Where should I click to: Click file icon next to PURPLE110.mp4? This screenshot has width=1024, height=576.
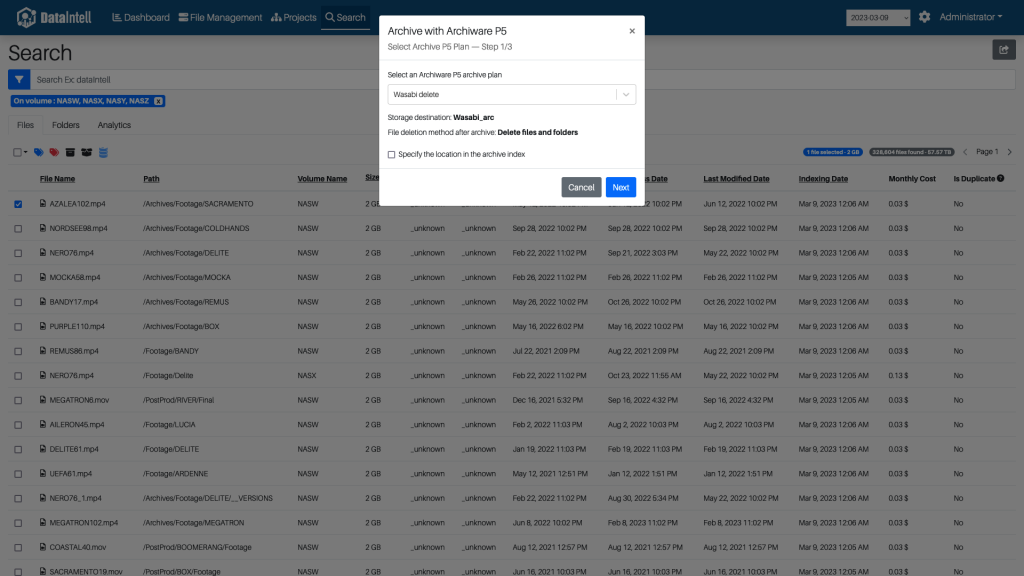point(42,326)
